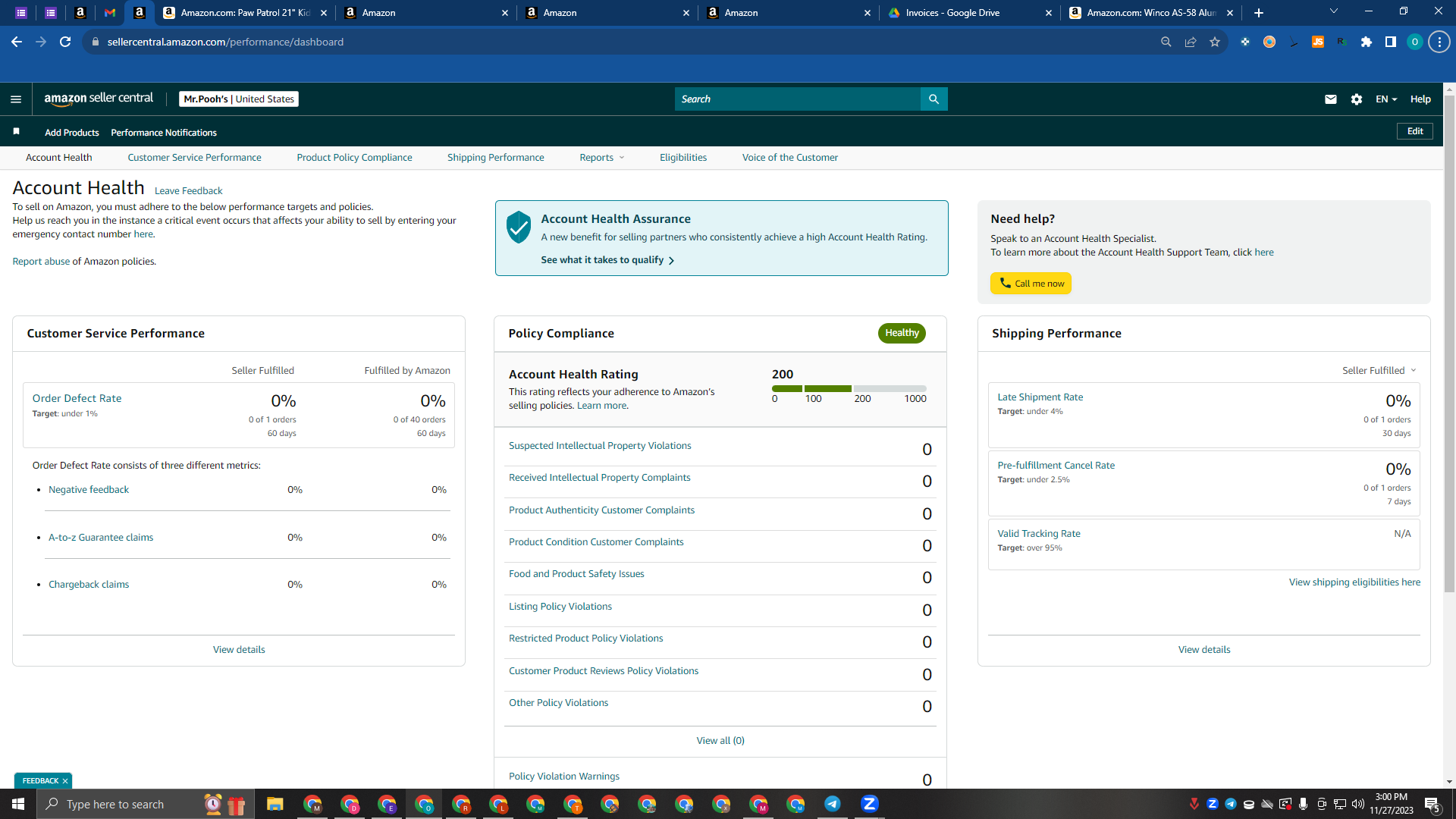Open Windows Start menu
The width and height of the screenshot is (1456, 819).
[18, 804]
